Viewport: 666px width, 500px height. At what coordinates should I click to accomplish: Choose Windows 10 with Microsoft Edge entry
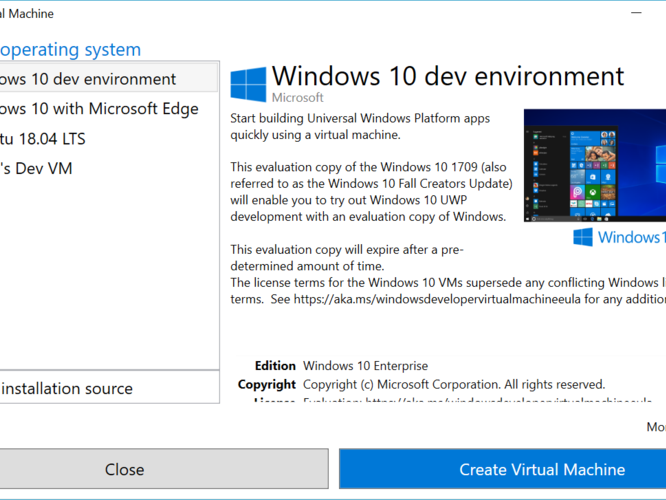tap(109, 109)
